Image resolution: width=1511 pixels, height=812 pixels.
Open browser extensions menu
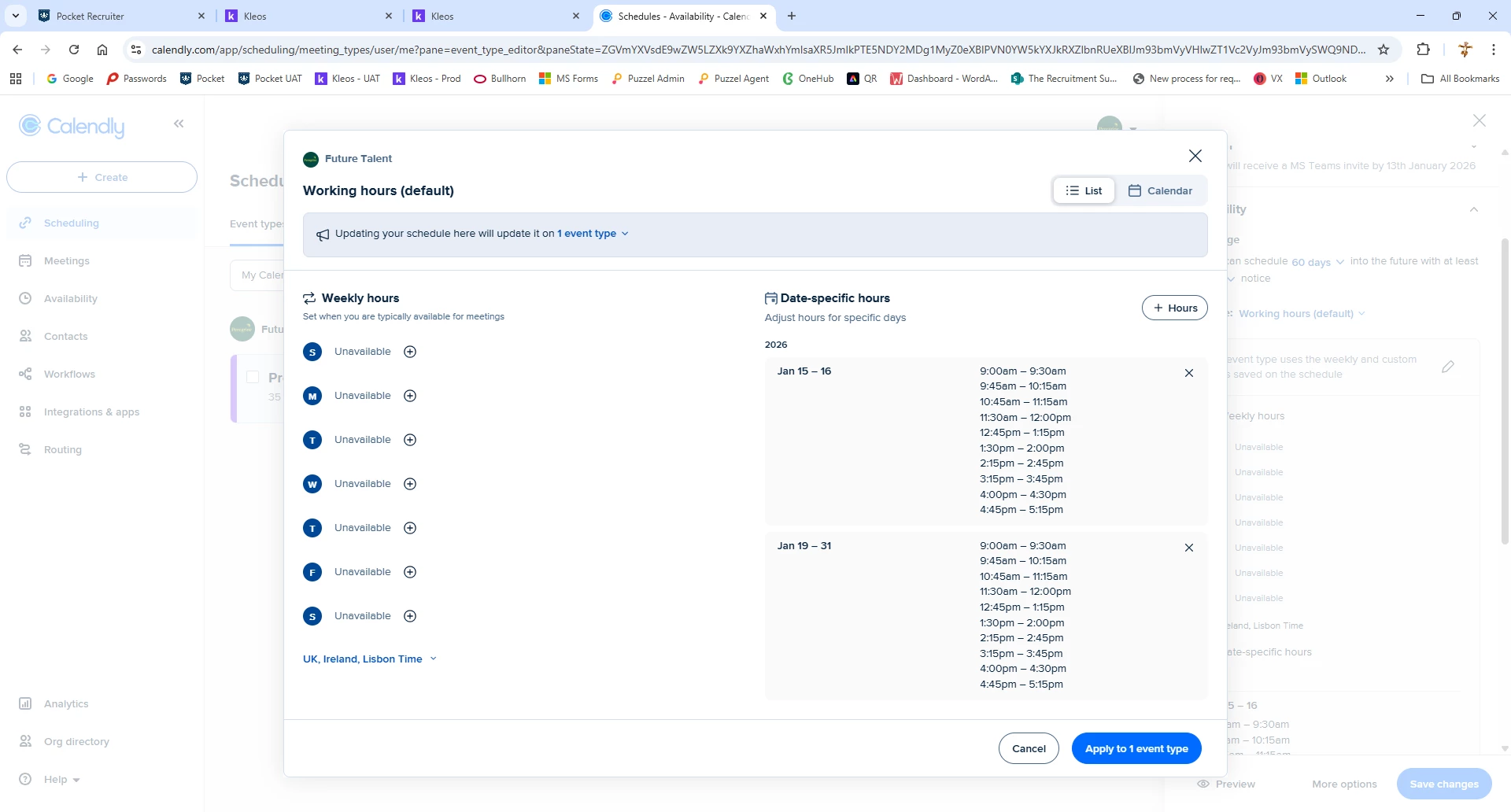coord(1423,50)
